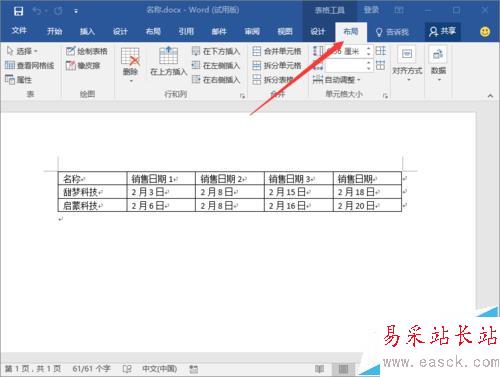Click the 告诉我 lightbulb search box
This screenshot has width=500, height=377.
(392, 32)
